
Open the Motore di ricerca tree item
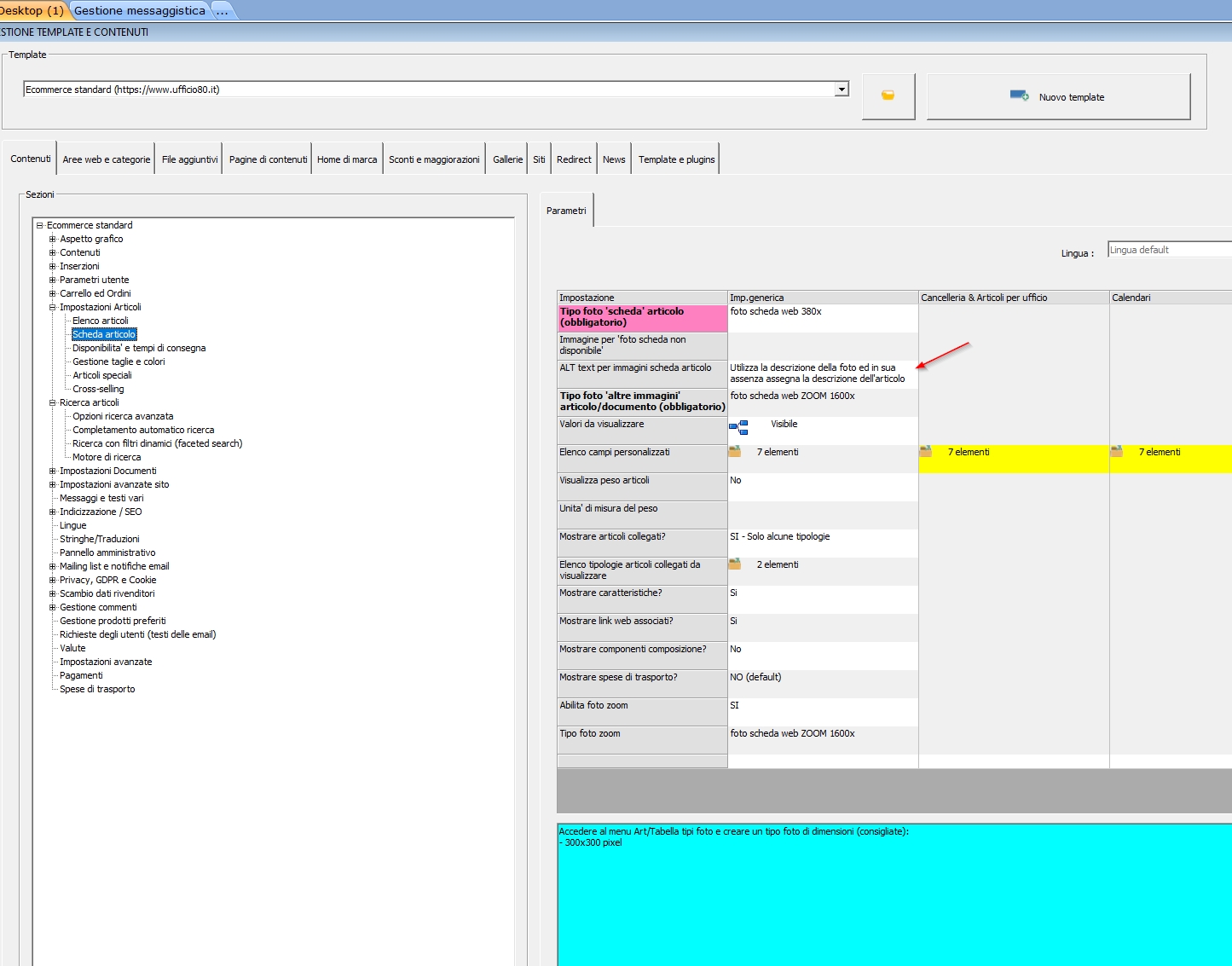pos(107,457)
